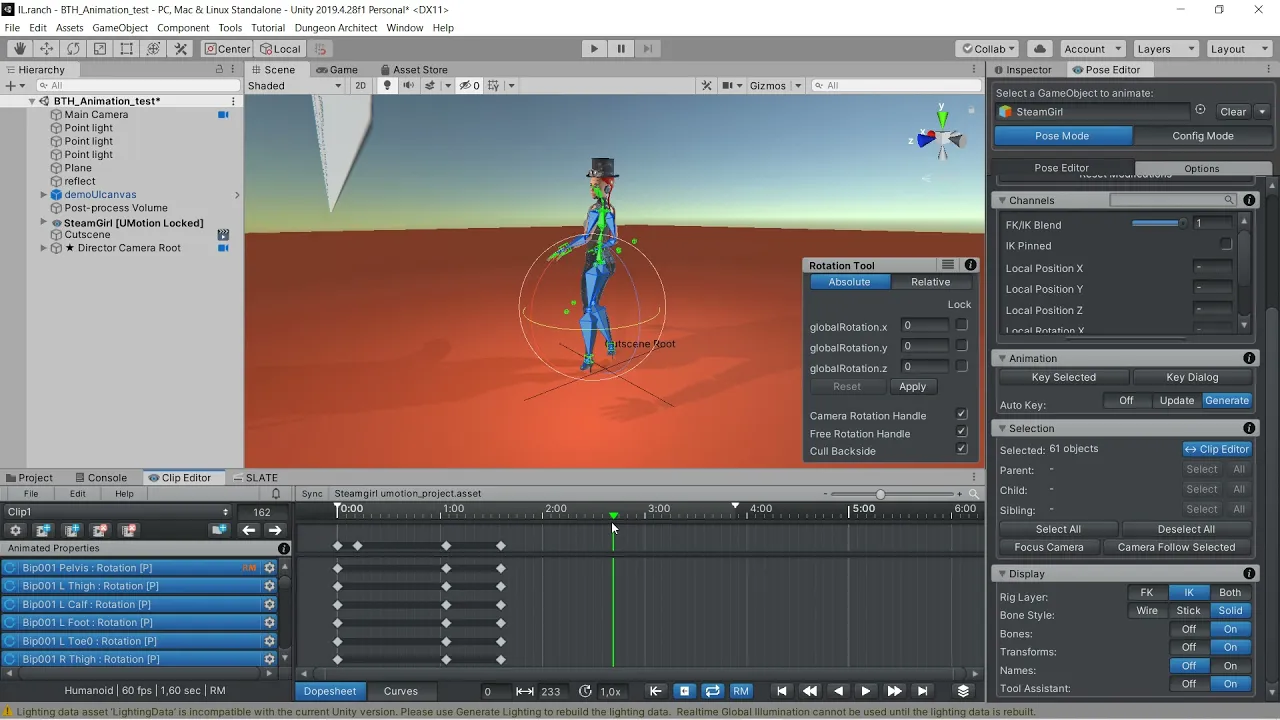Open the GameObject menu
Screen dimensions: 1280x720
(x=120, y=28)
